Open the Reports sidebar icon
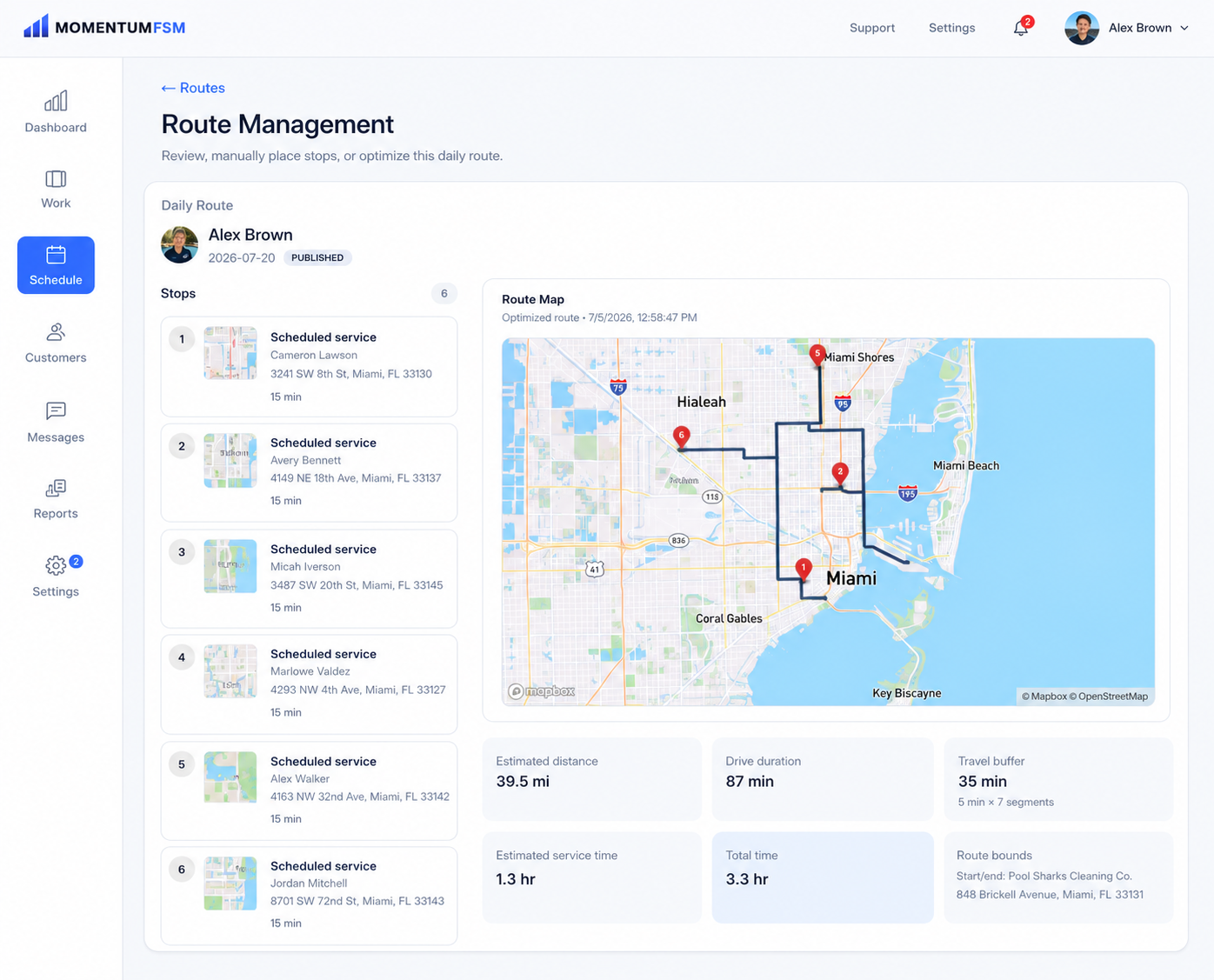The image size is (1214, 980). (56, 488)
